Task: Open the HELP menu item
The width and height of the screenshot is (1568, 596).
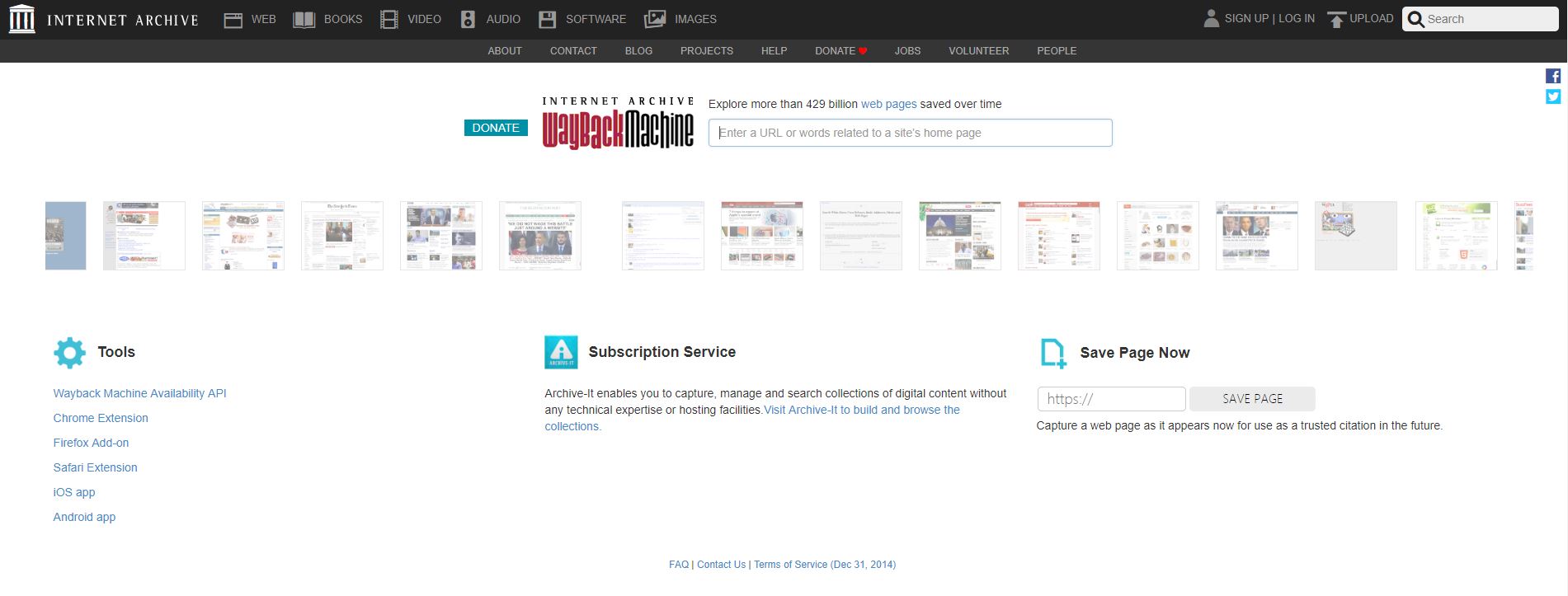Action: click(774, 51)
